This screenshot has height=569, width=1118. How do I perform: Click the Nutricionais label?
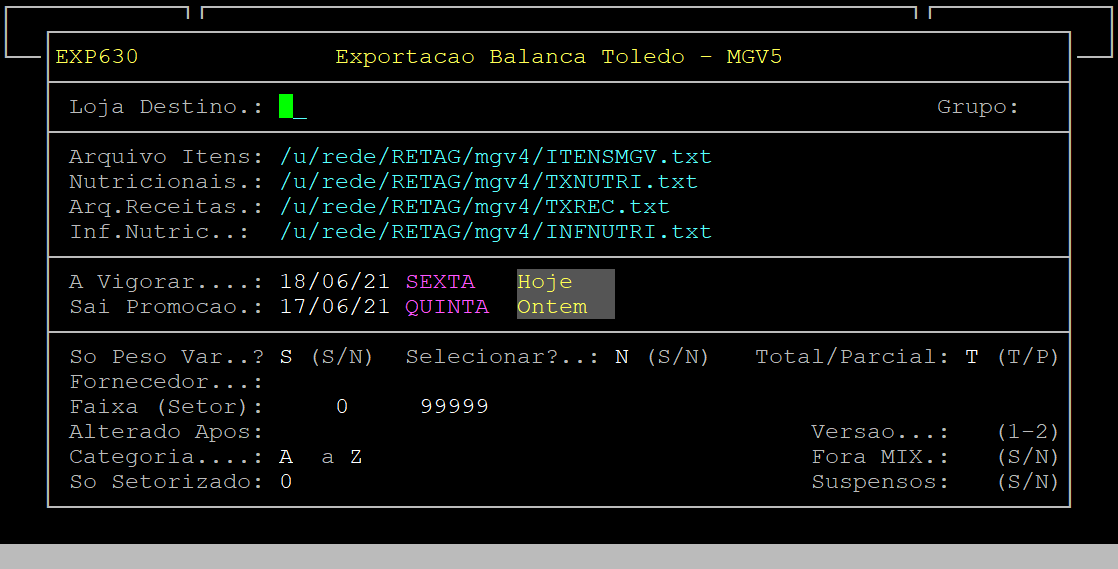click(x=167, y=182)
